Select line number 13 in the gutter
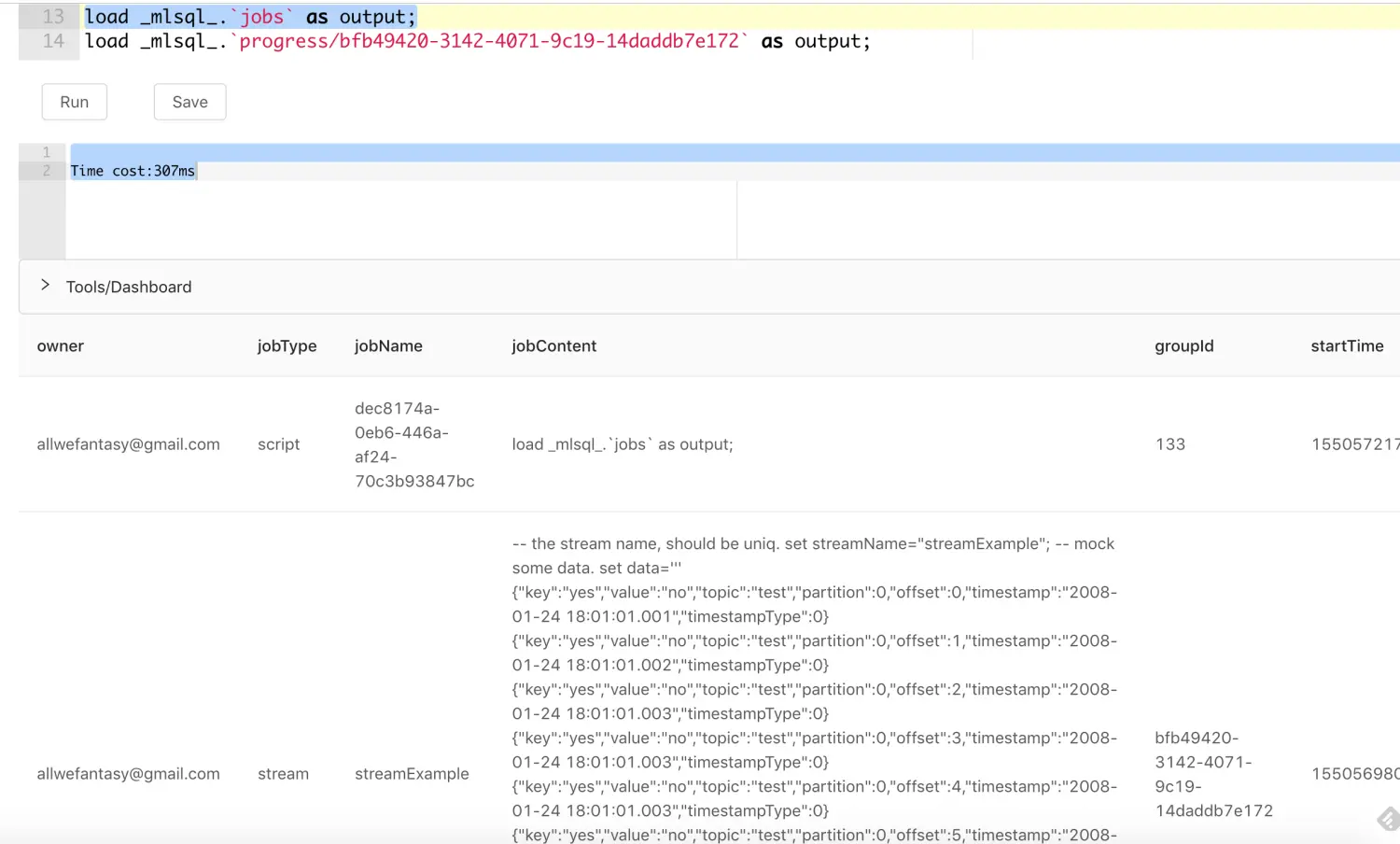This screenshot has width=1400, height=844. 53,17
